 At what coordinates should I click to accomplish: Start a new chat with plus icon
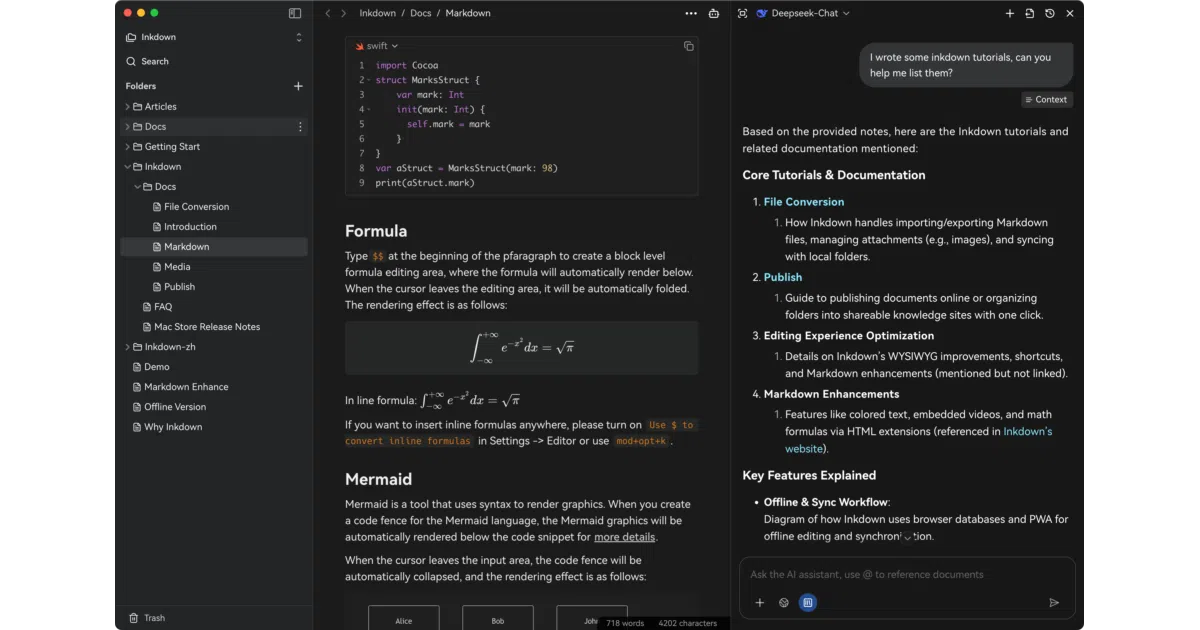[x=1010, y=13]
